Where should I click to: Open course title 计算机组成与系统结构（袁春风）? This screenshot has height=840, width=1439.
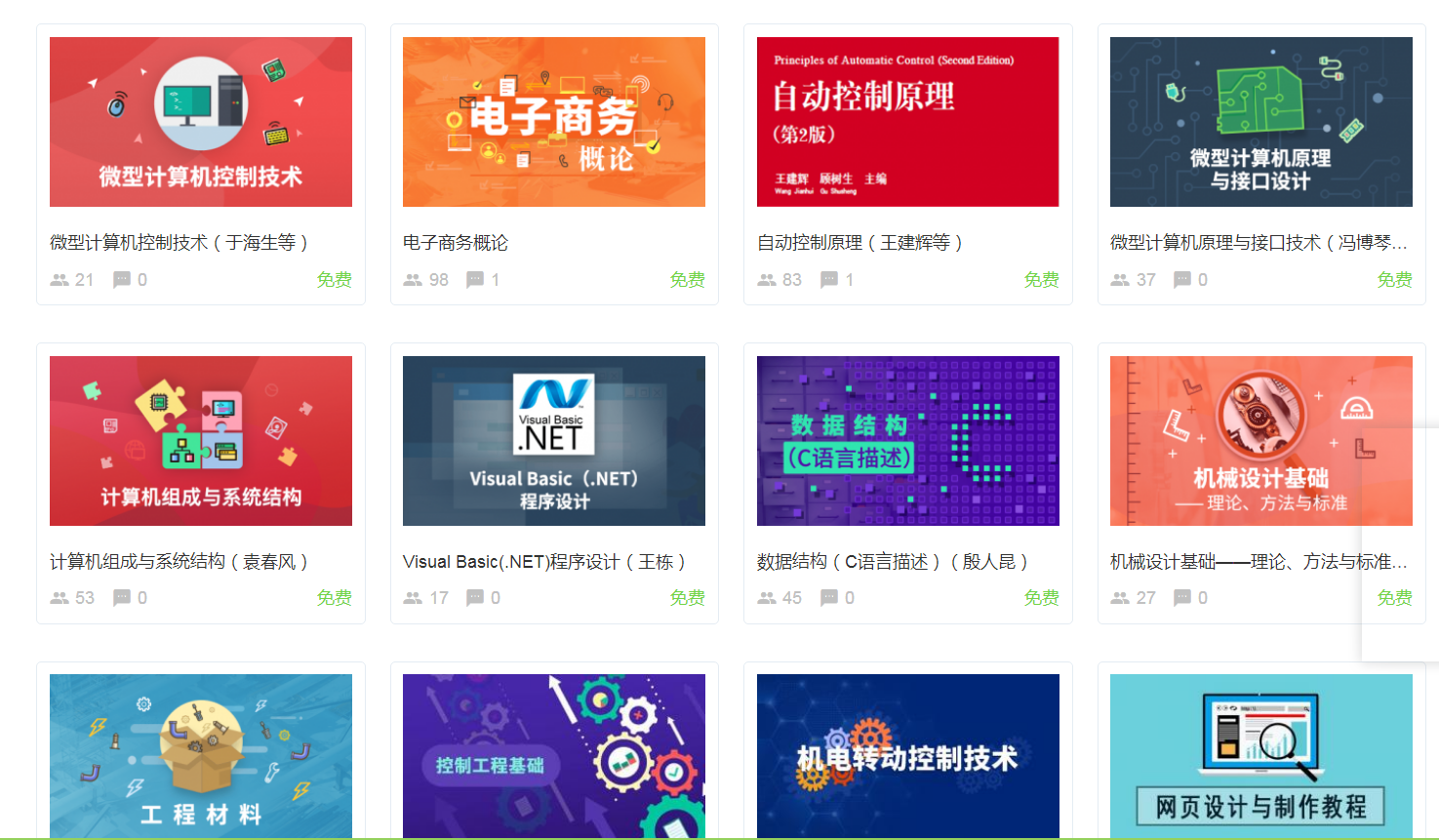180,562
